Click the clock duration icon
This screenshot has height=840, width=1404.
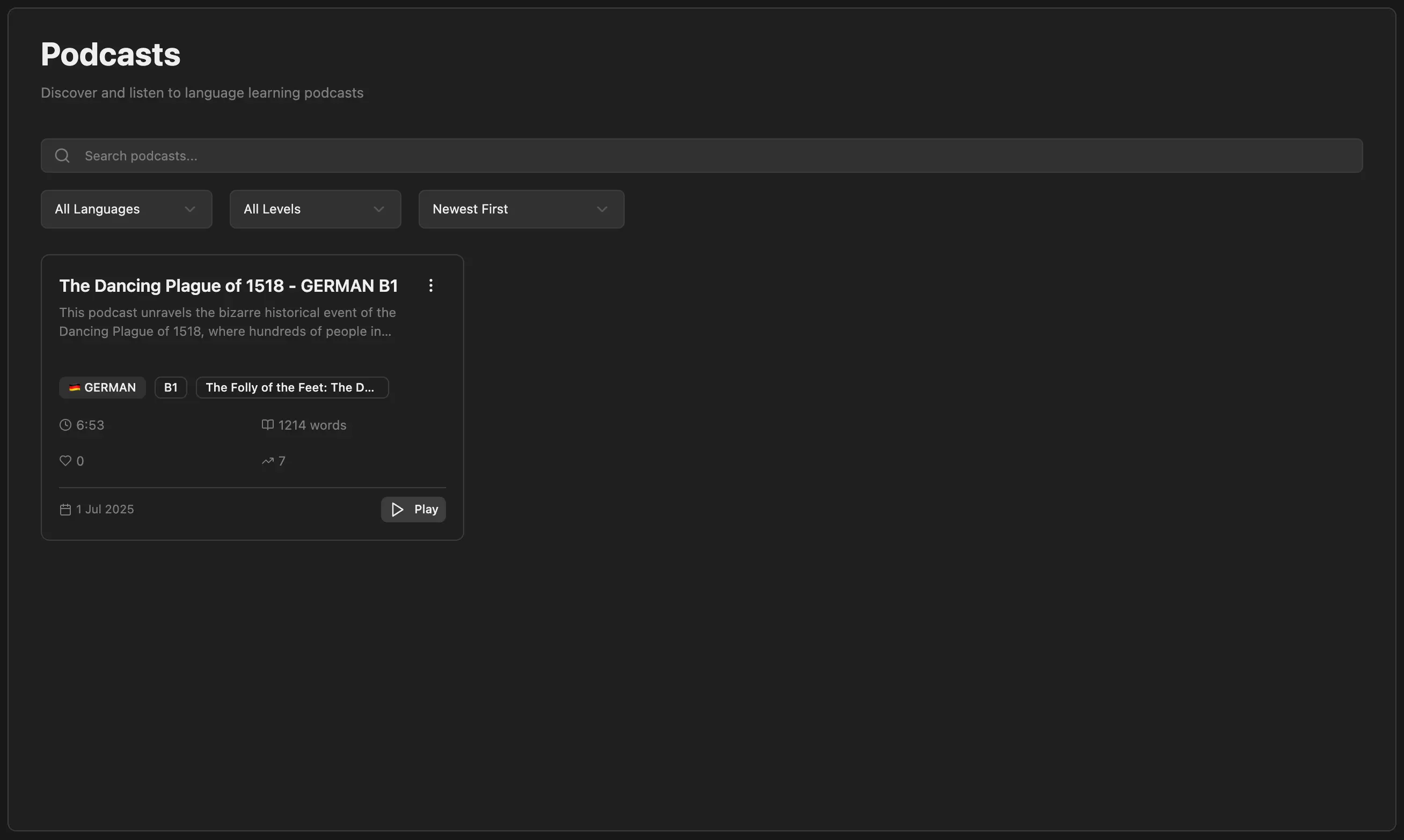[65, 425]
